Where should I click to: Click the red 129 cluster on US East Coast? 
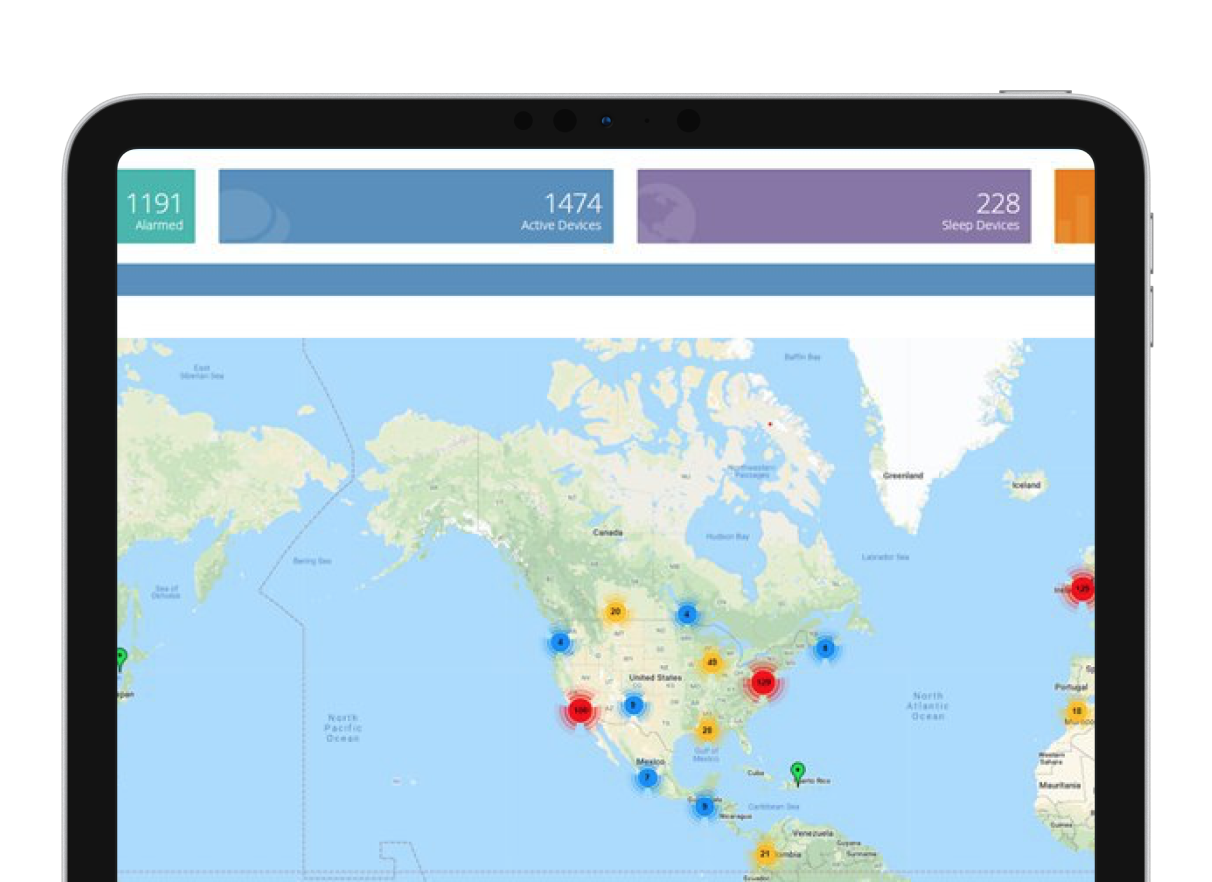click(763, 683)
